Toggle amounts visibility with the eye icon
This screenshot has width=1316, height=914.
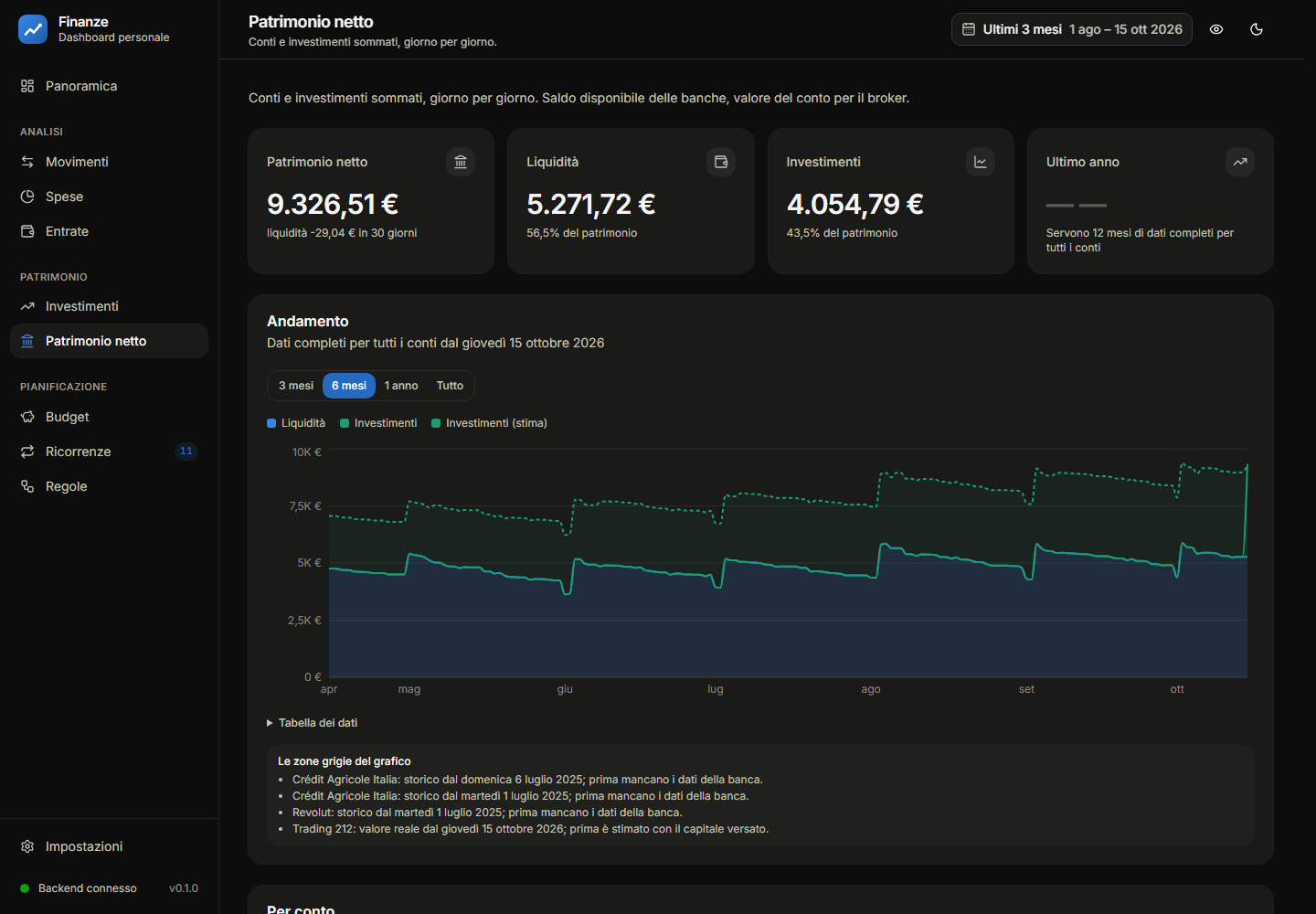pyautogui.click(x=1216, y=29)
